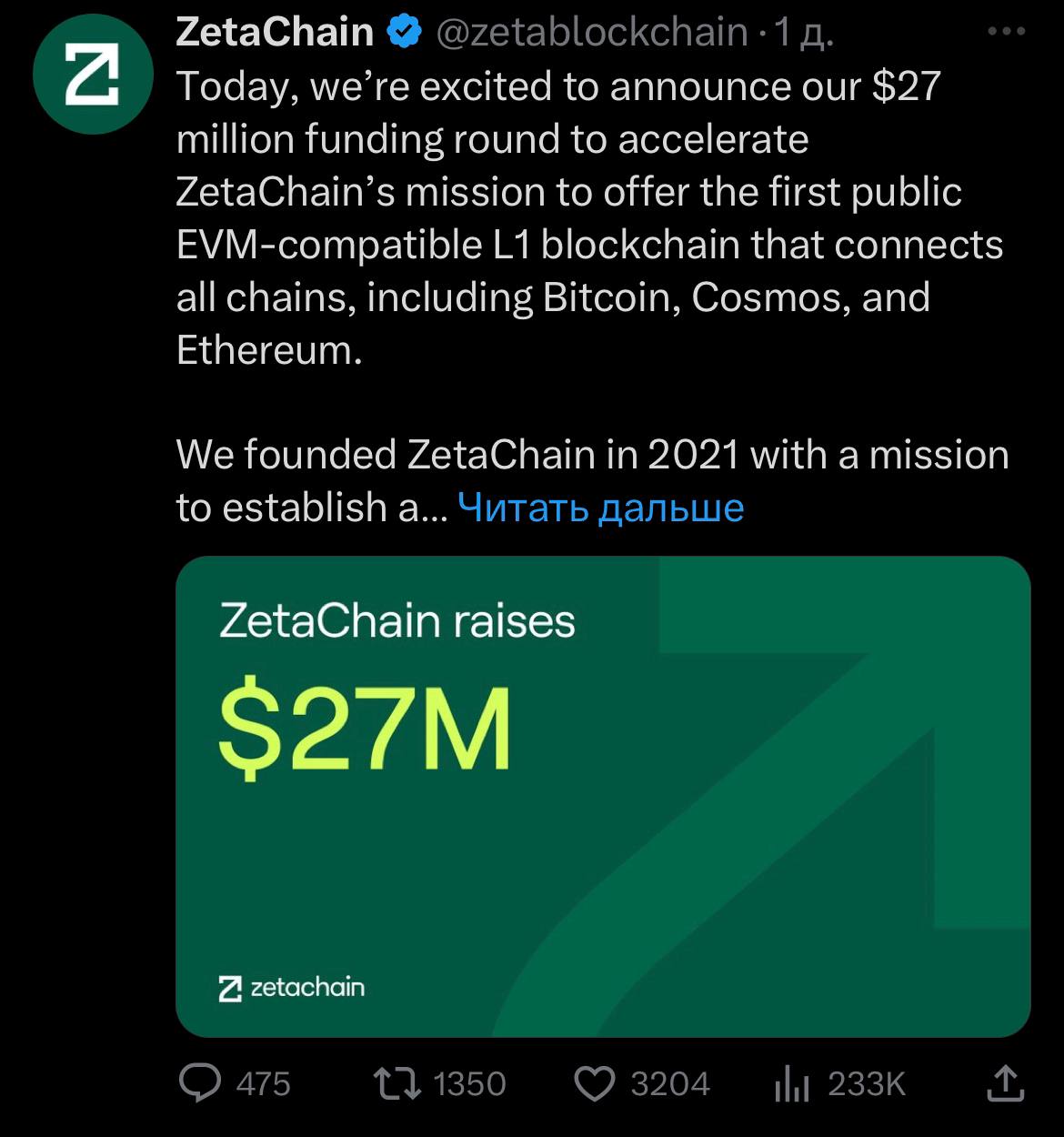Click the ZetaChain display name
The image size is (1064, 1137).
275,33
